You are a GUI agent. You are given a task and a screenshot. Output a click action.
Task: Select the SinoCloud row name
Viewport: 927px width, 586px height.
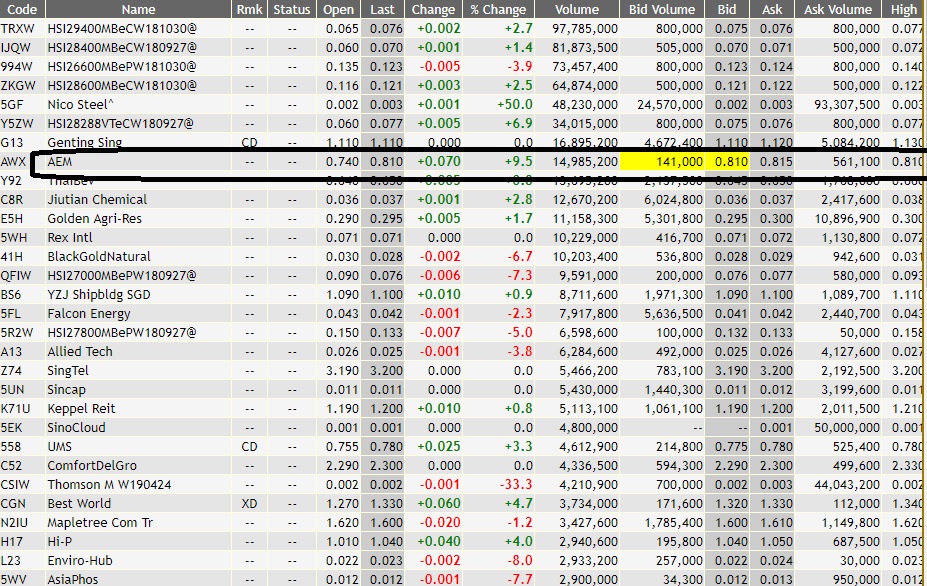[x=76, y=428]
